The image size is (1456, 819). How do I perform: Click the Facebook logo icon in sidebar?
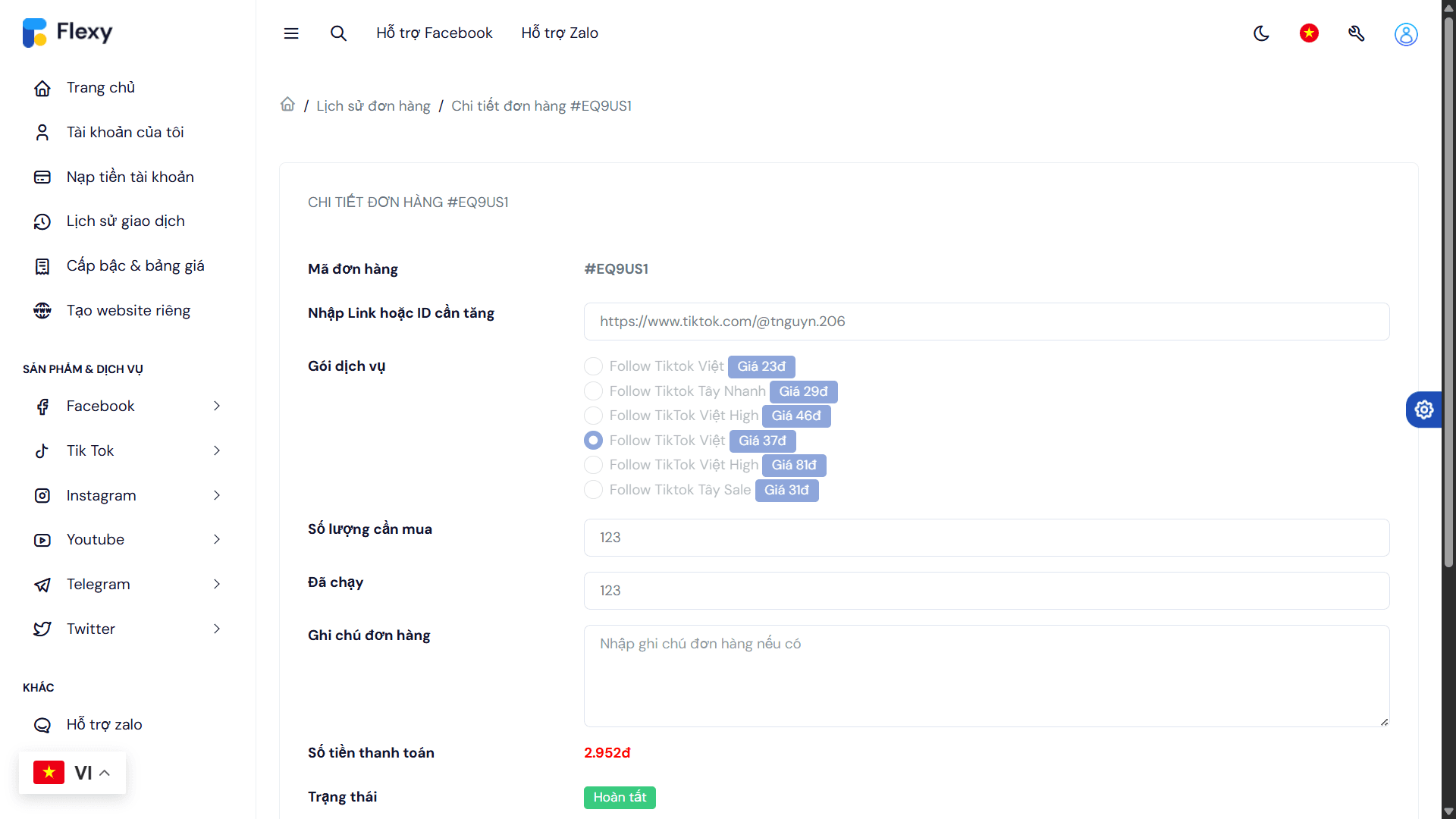tap(42, 406)
